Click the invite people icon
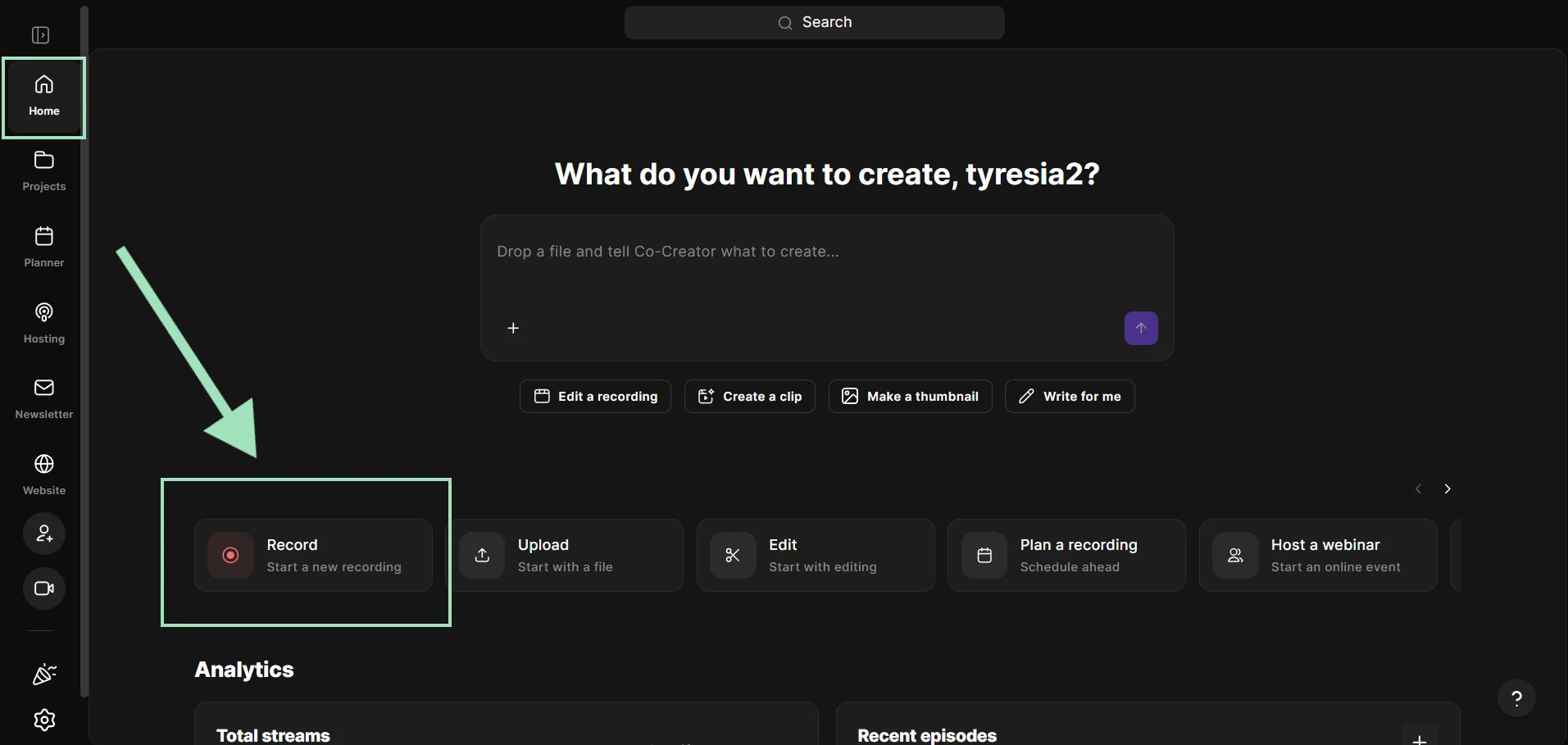This screenshot has width=1568, height=745. [44, 534]
